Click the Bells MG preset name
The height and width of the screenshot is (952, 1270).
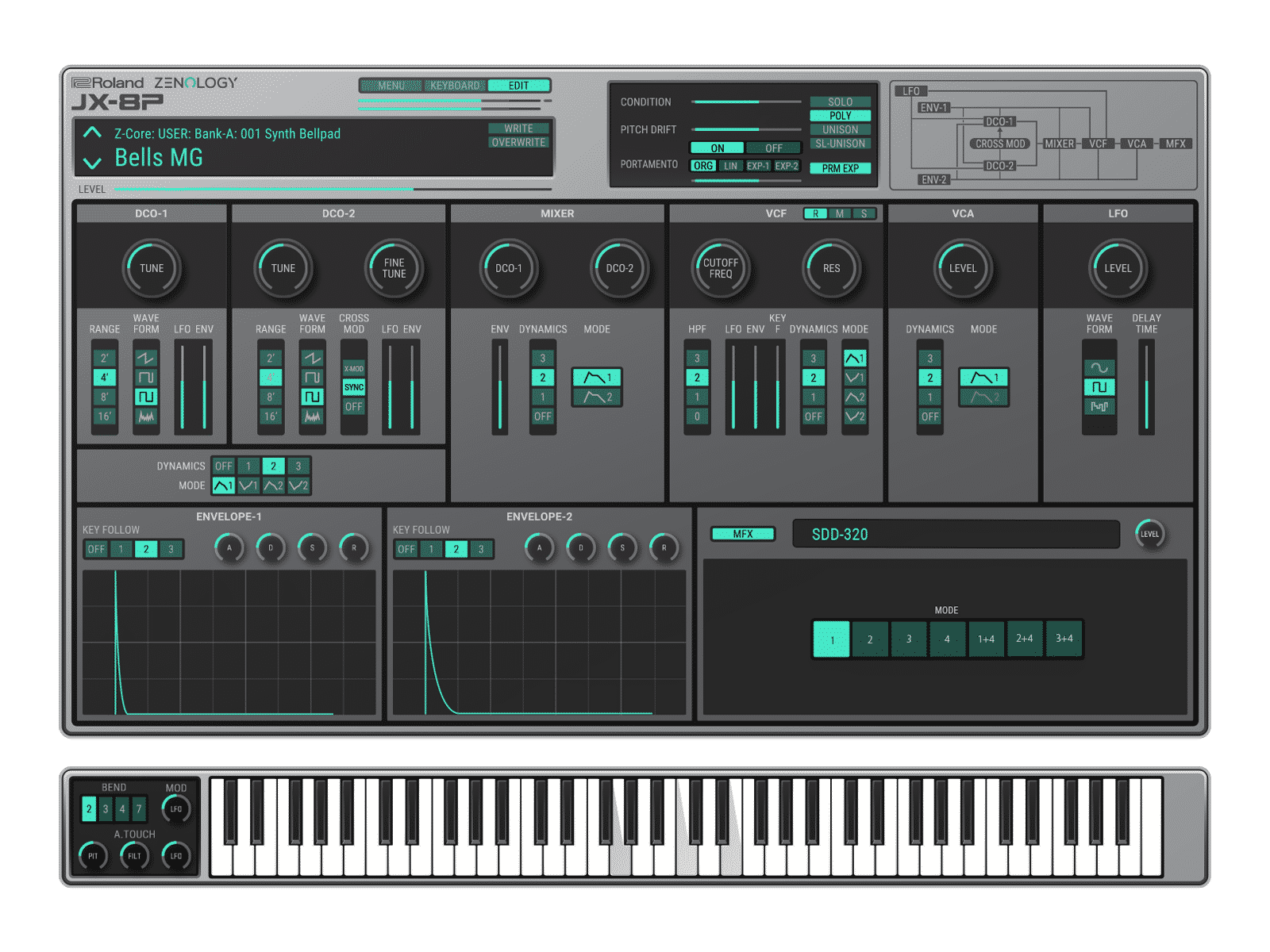pos(159,158)
